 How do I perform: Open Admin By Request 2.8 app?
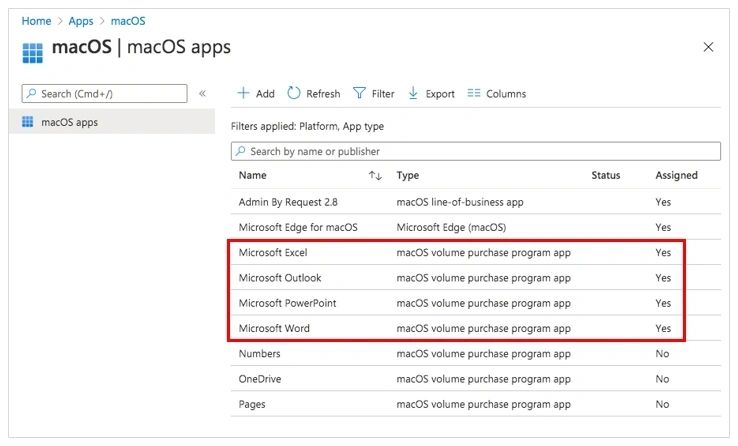pos(288,202)
